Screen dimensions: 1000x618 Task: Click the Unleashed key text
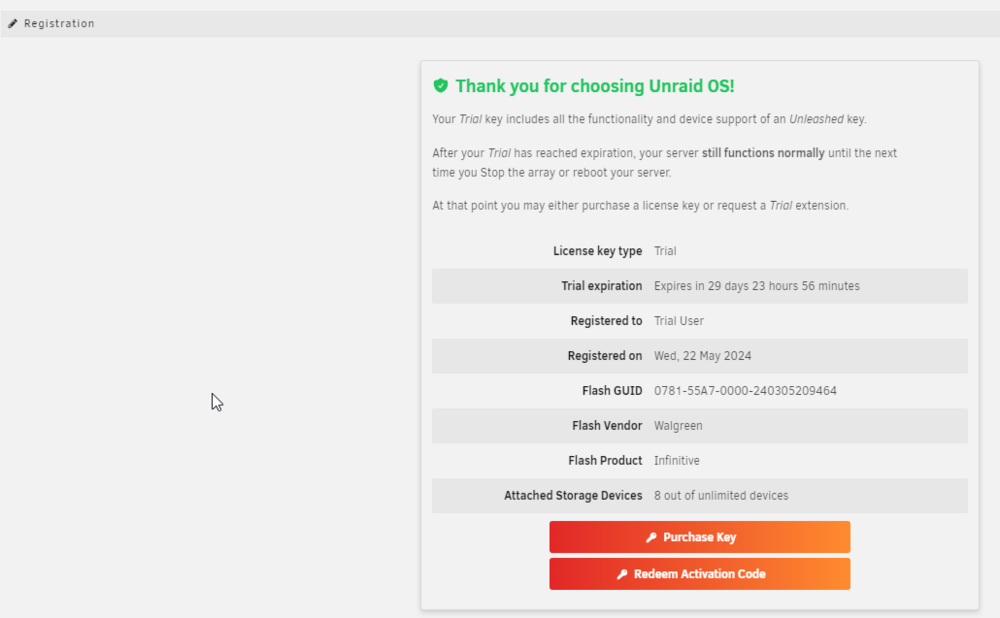coord(827,119)
